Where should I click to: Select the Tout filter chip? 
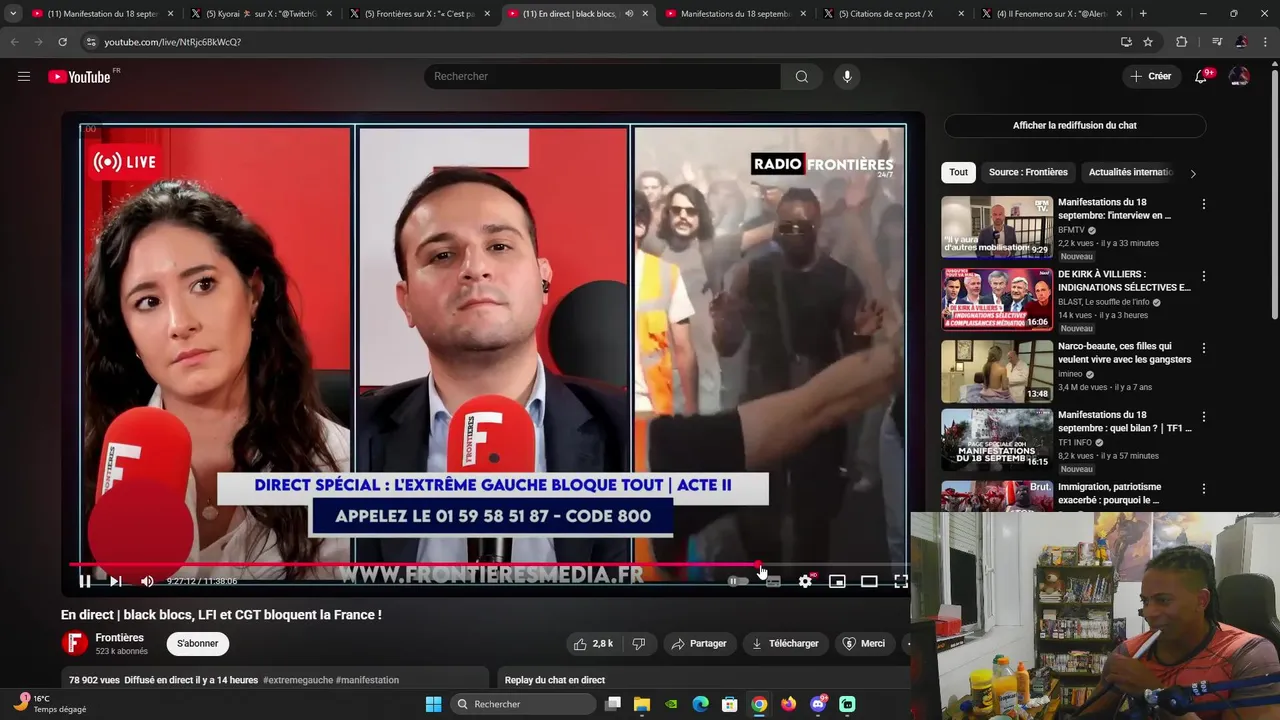[x=958, y=172]
